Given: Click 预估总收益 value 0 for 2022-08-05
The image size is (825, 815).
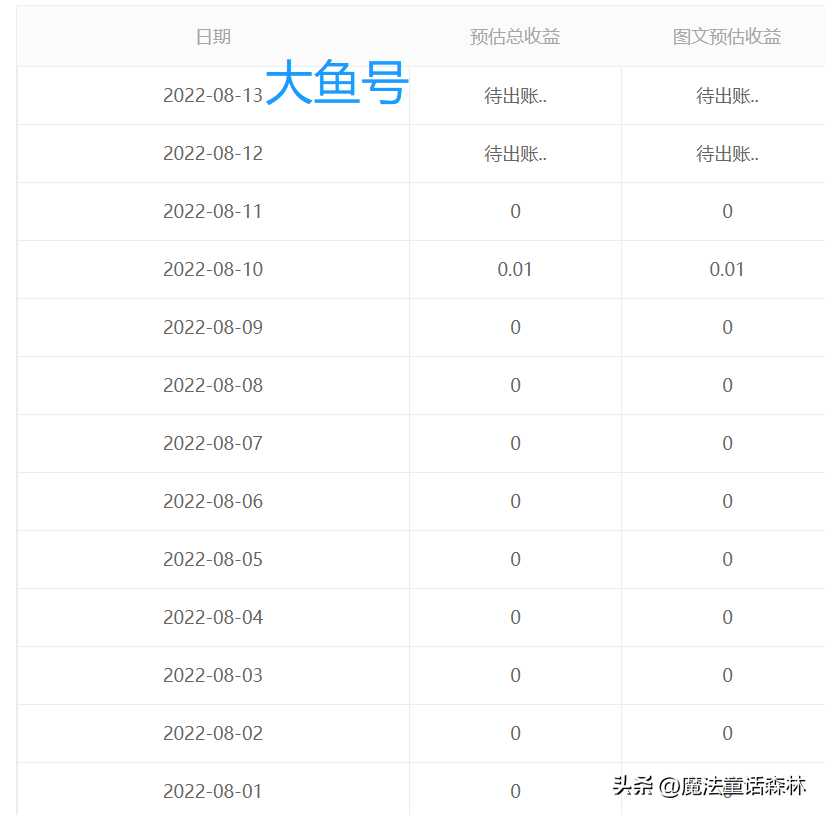Looking at the screenshot, I should [x=515, y=559].
